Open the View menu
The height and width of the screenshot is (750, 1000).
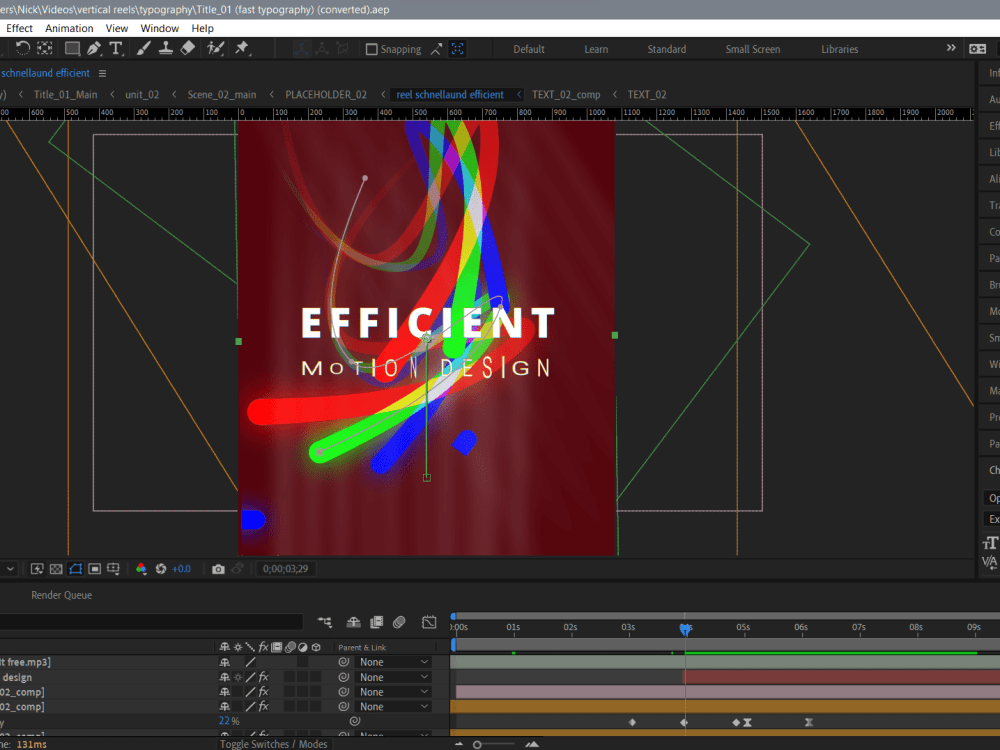(117, 28)
